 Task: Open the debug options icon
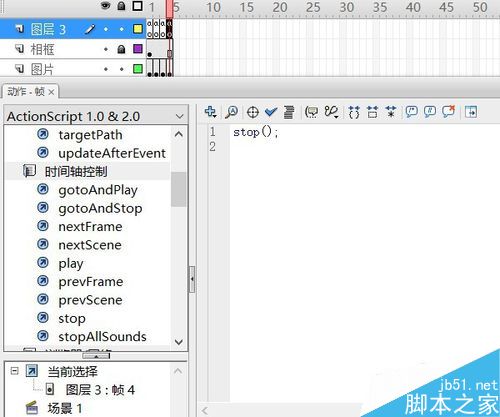pyautogui.click(x=332, y=112)
